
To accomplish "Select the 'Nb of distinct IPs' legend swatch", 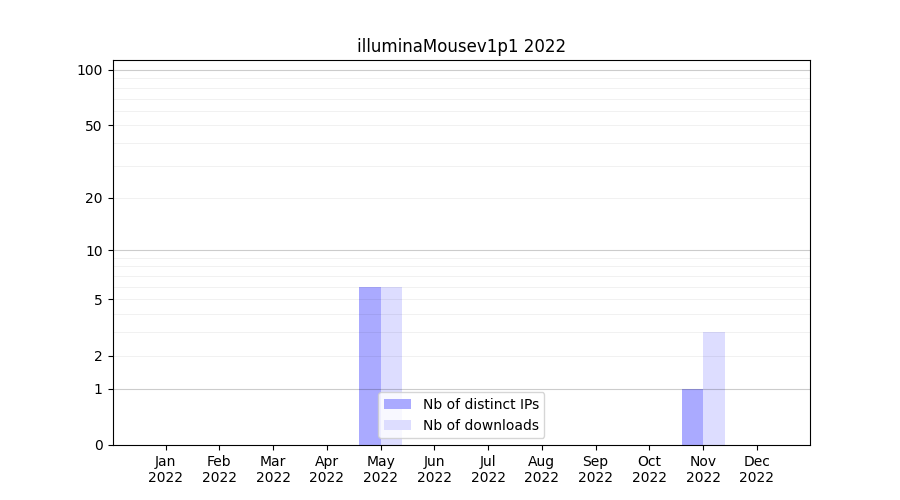I will (x=397, y=404).
